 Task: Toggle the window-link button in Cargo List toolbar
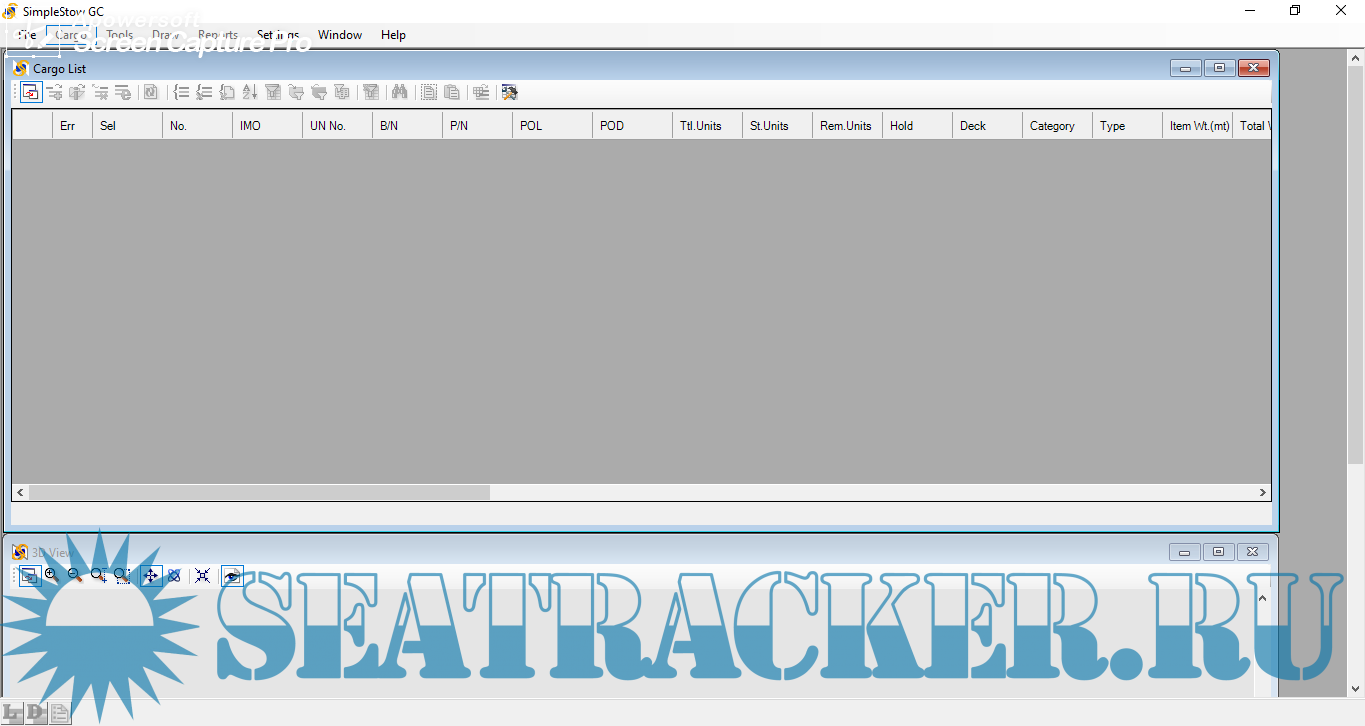30,92
